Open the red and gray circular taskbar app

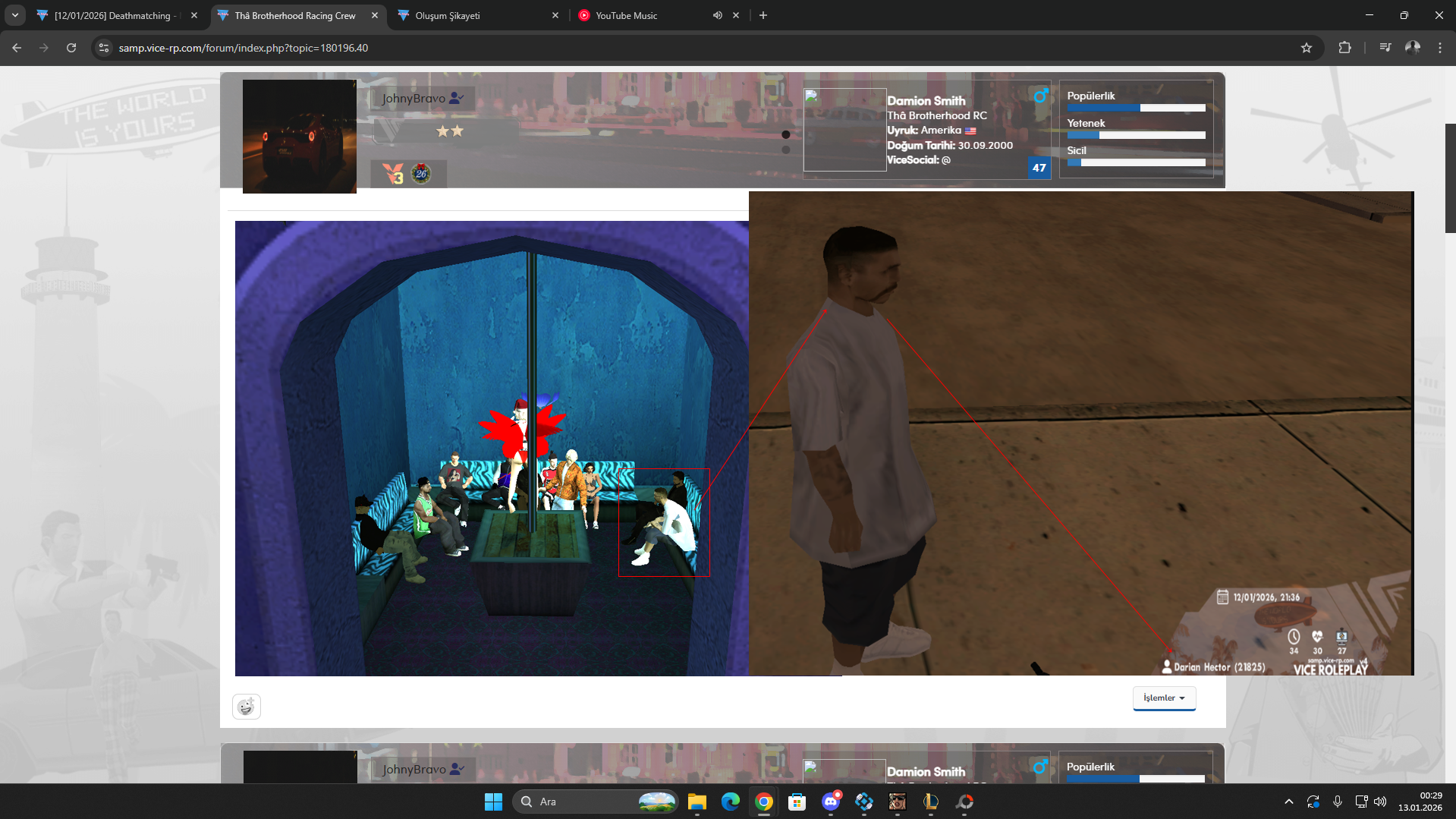(964, 802)
